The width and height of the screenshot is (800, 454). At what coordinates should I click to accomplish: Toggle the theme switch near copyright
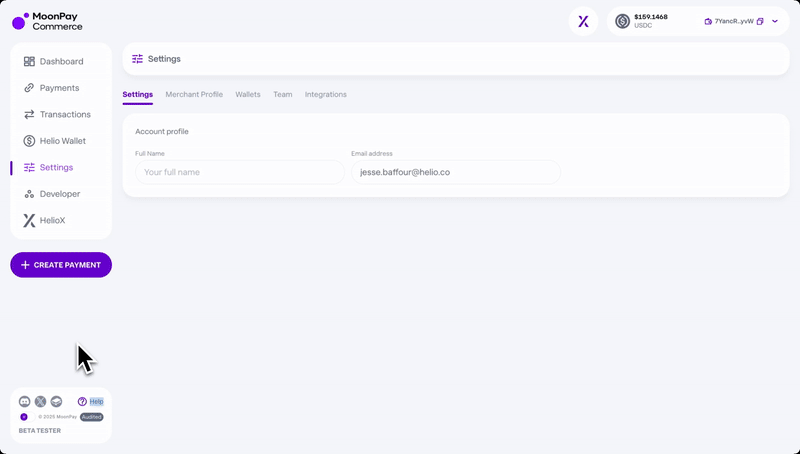tap(27, 417)
